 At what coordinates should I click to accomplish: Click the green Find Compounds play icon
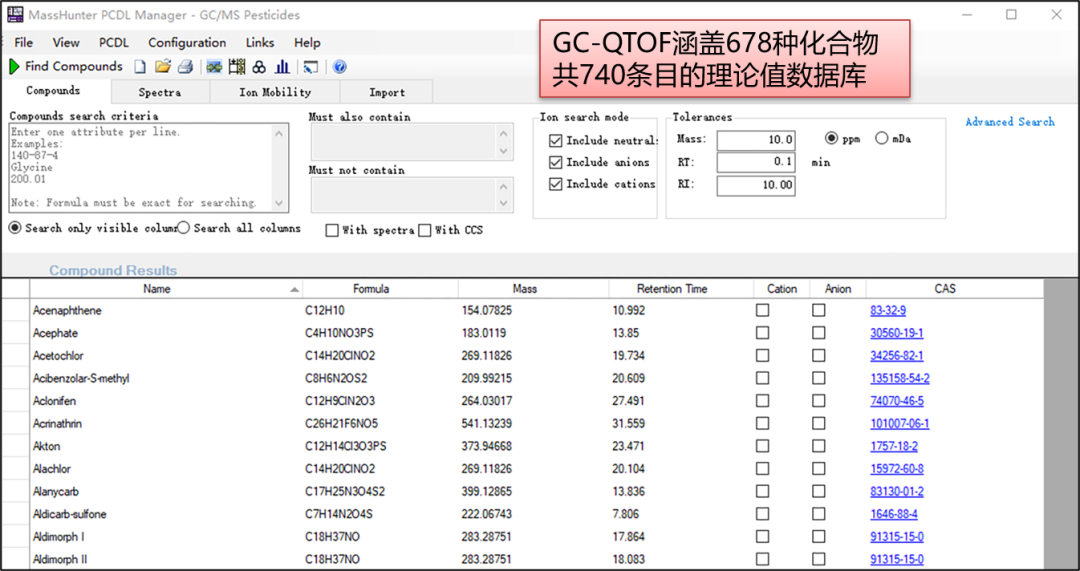click(14, 67)
